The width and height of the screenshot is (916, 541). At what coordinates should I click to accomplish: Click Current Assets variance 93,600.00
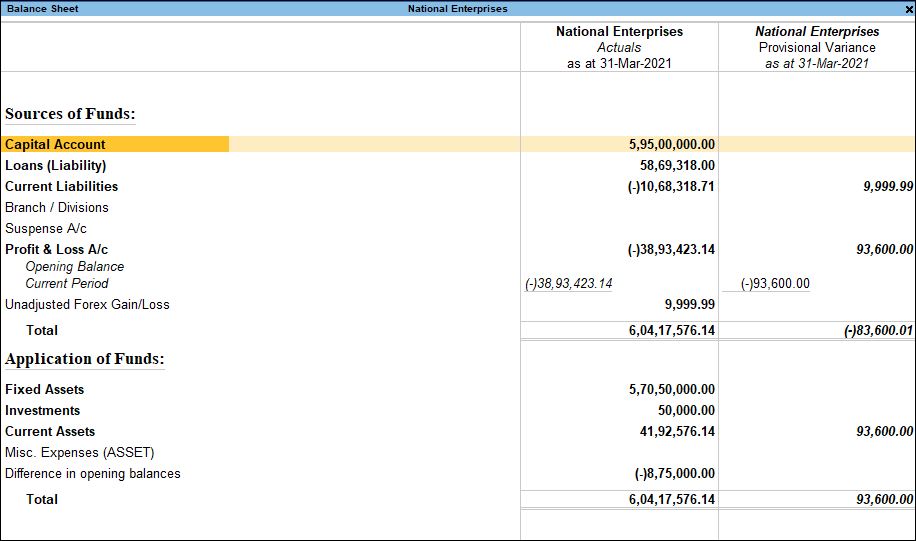tap(884, 431)
